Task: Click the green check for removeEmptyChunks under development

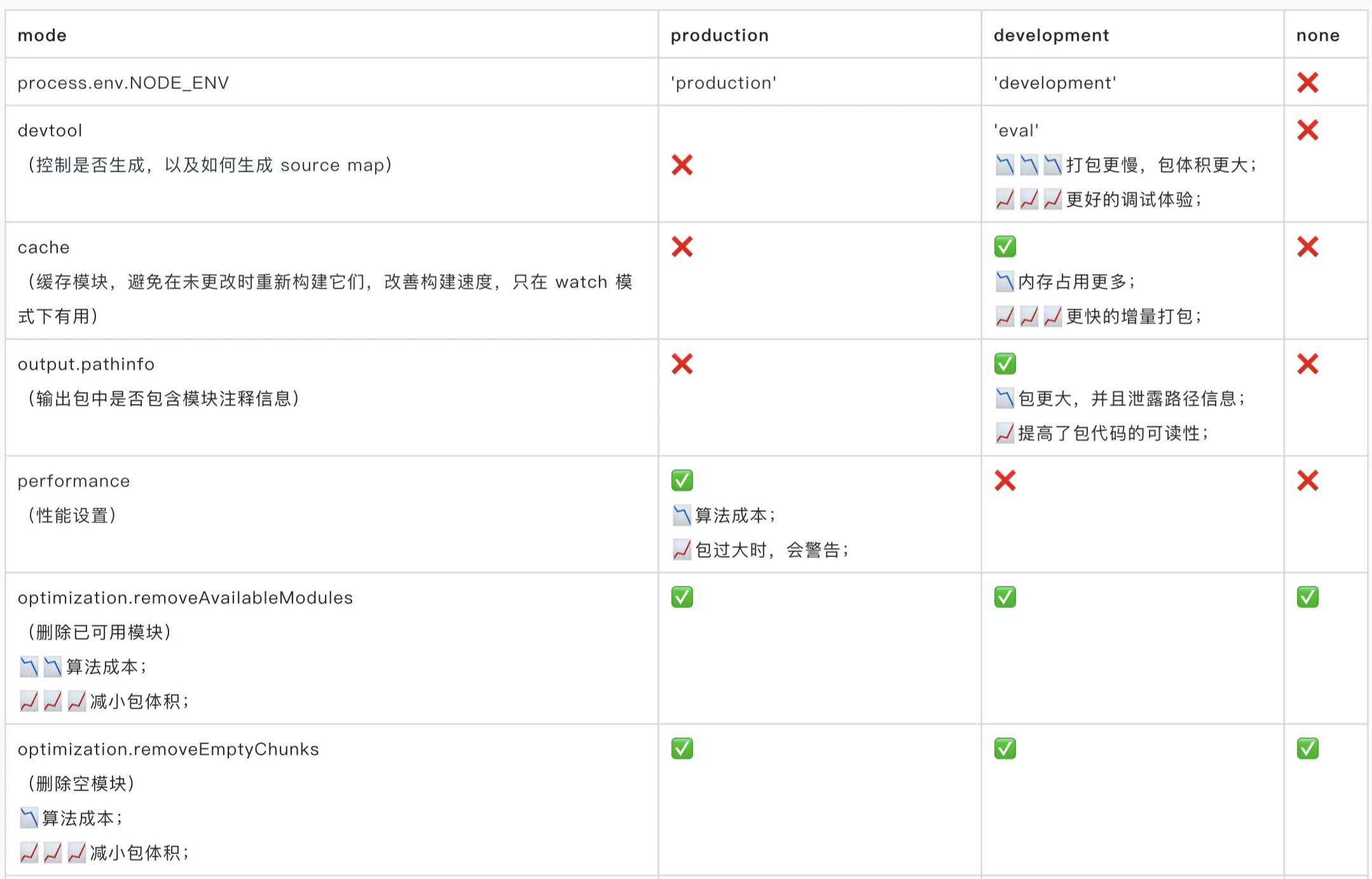Action: (x=1005, y=749)
